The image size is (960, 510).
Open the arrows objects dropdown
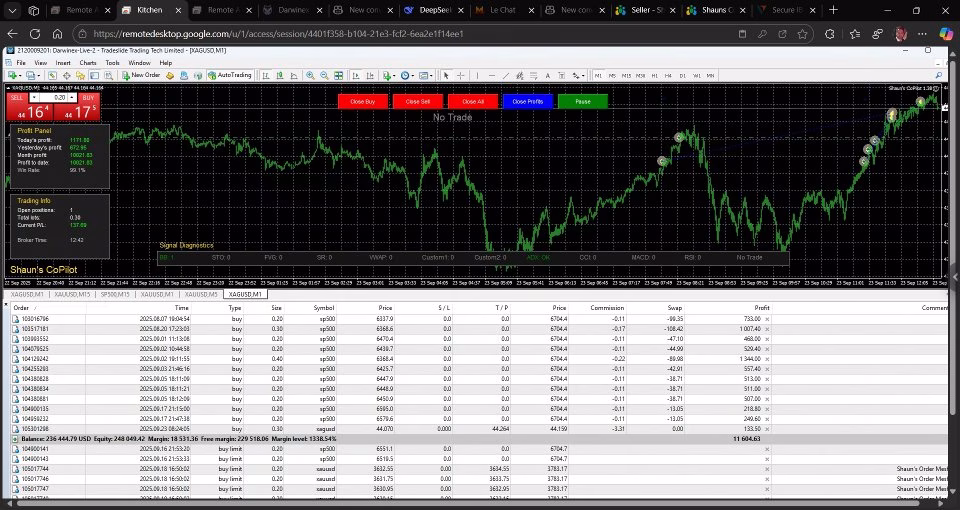579,75
